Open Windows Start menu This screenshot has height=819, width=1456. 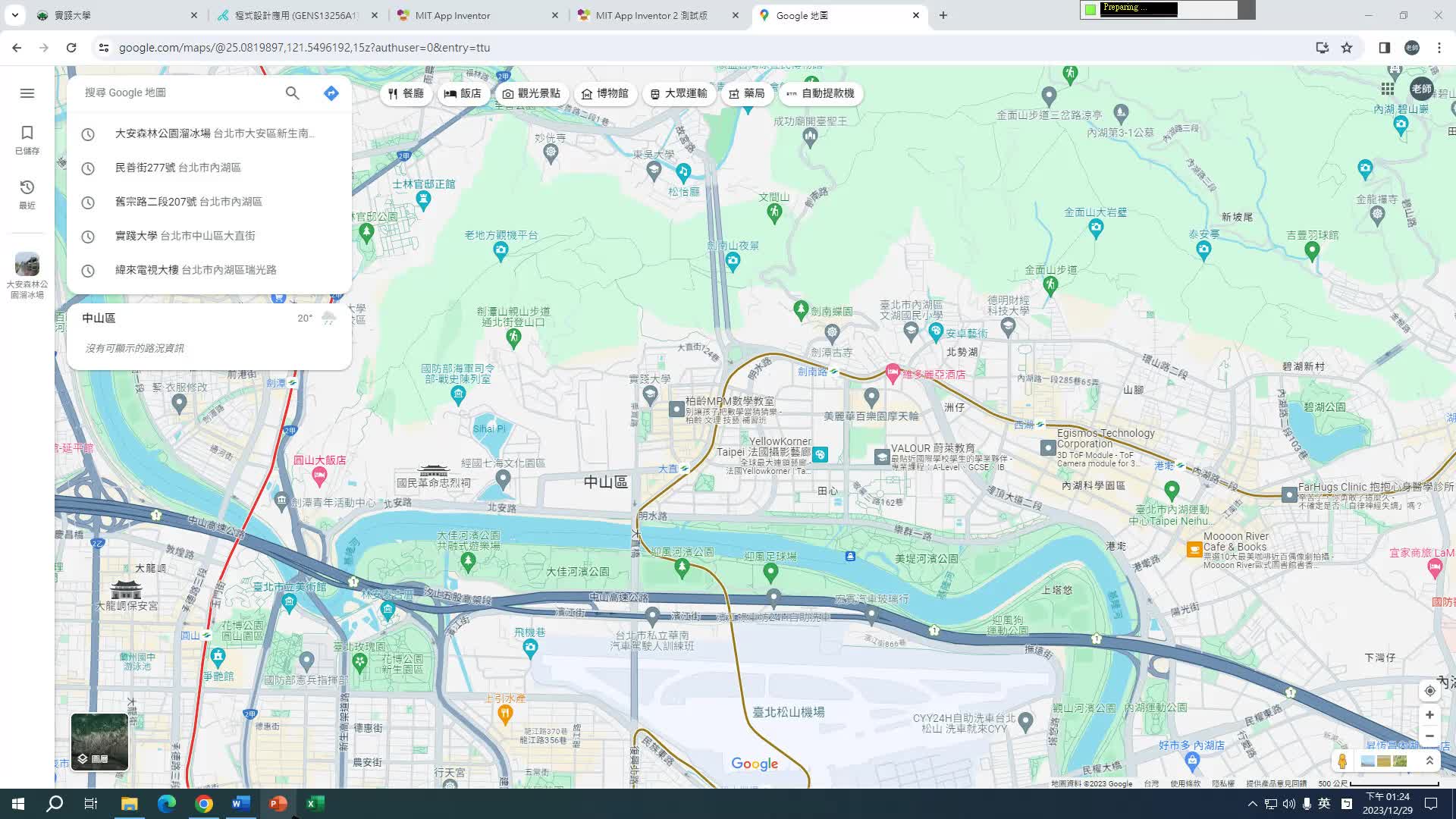click(18, 804)
